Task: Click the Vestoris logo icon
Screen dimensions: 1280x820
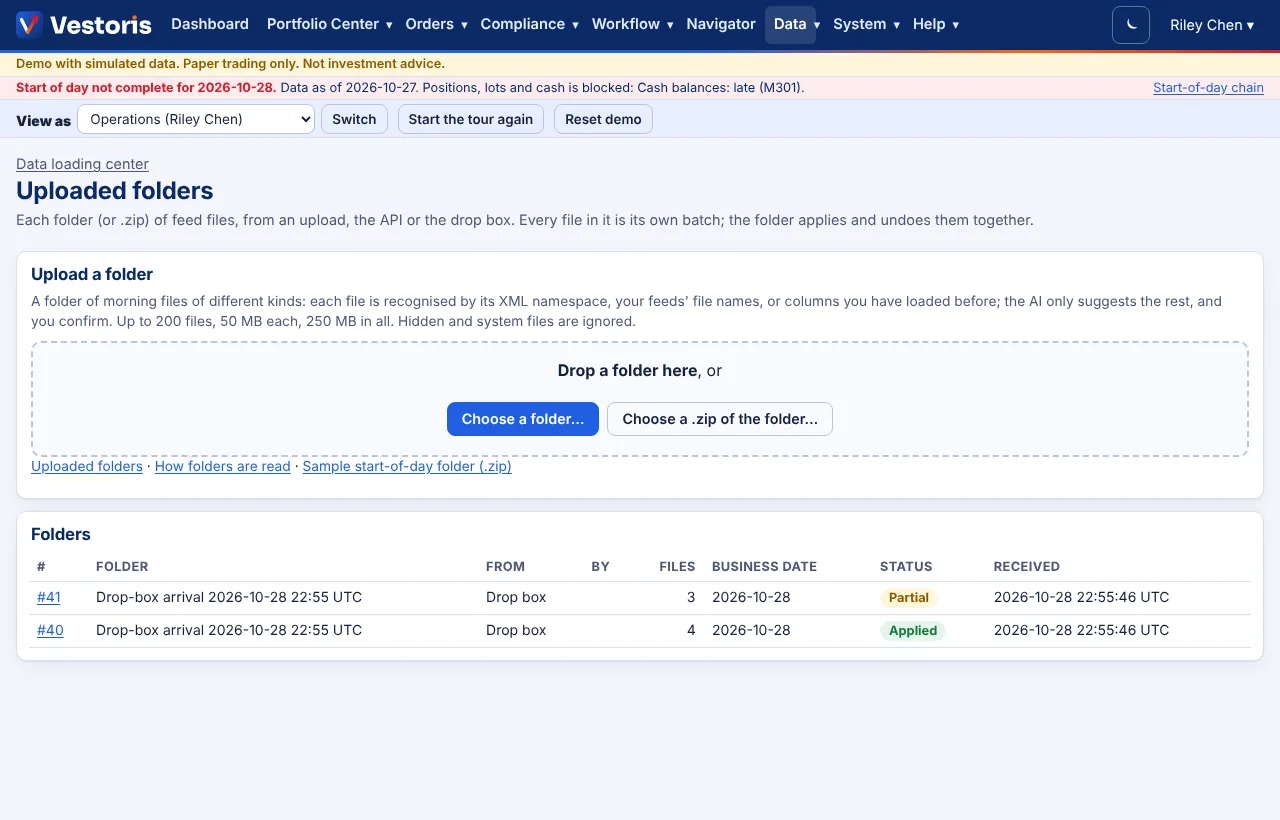Action: click(x=29, y=25)
